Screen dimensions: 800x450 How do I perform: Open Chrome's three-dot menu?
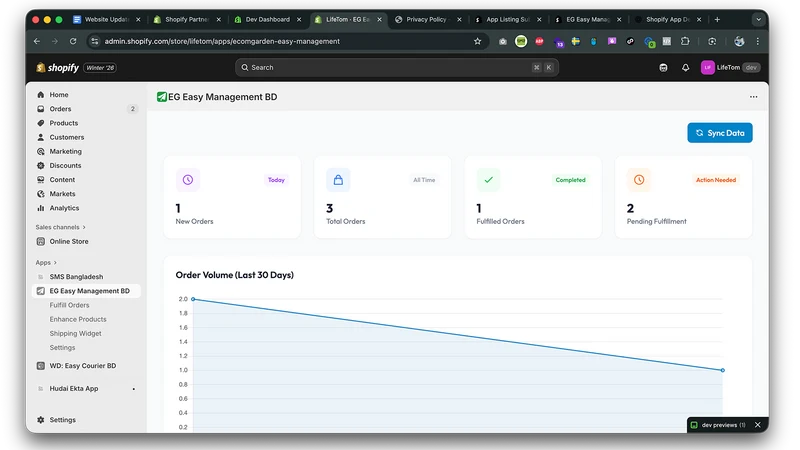pyautogui.click(x=758, y=41)
